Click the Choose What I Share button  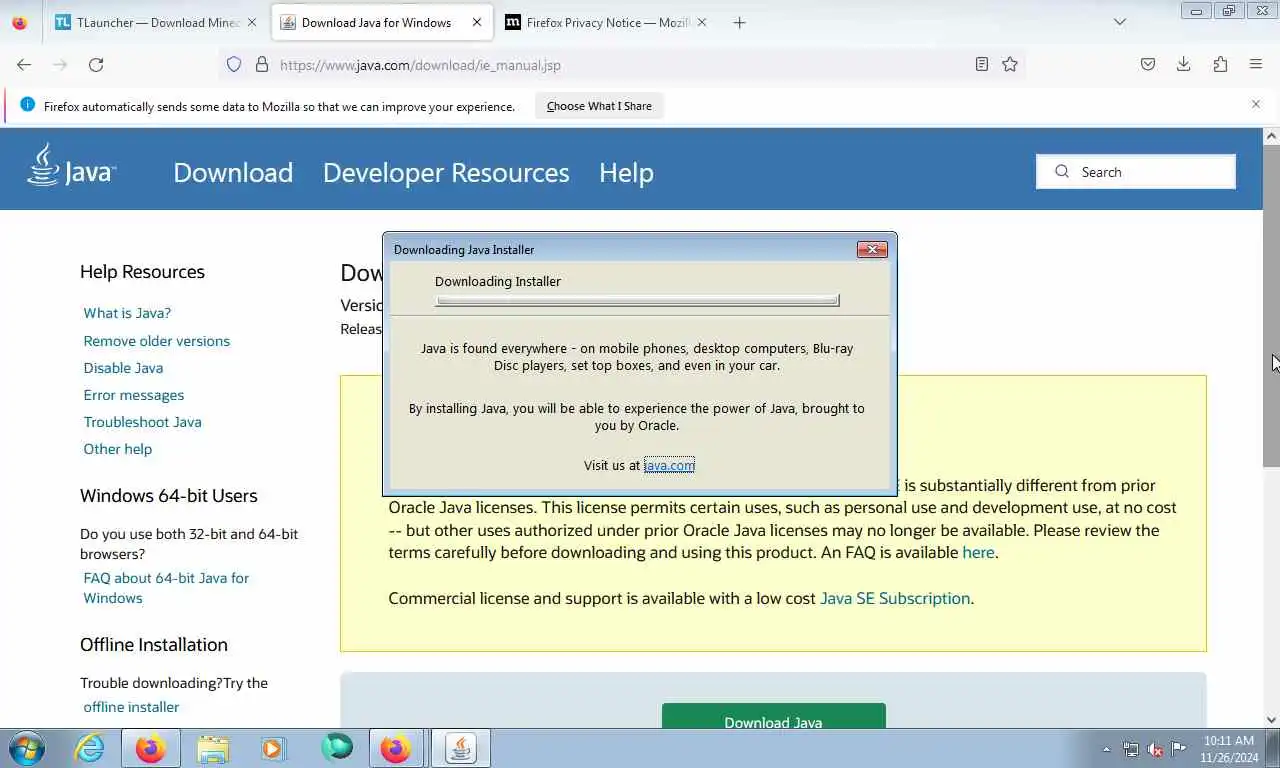[599, 106]
